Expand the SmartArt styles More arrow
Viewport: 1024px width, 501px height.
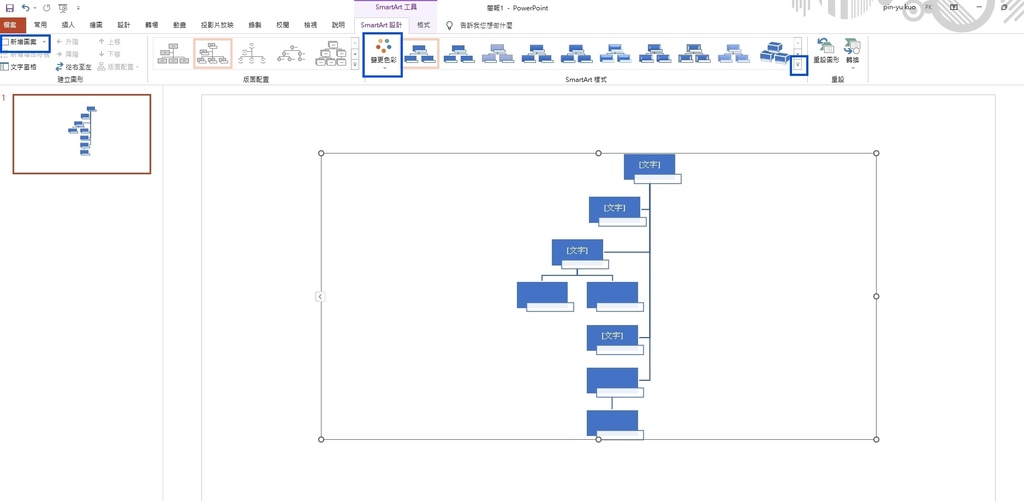(x=798, y=65)
